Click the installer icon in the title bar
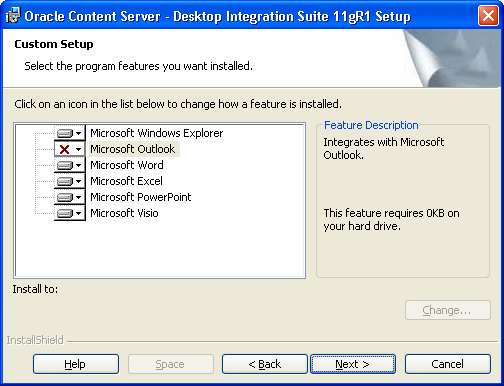 (x=13, y=16)
